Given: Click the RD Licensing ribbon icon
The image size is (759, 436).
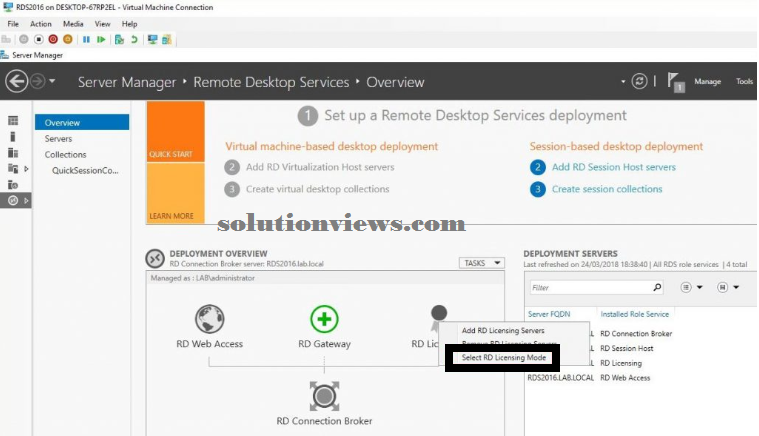Looking at the screenshot, I should tap(439, 317).
